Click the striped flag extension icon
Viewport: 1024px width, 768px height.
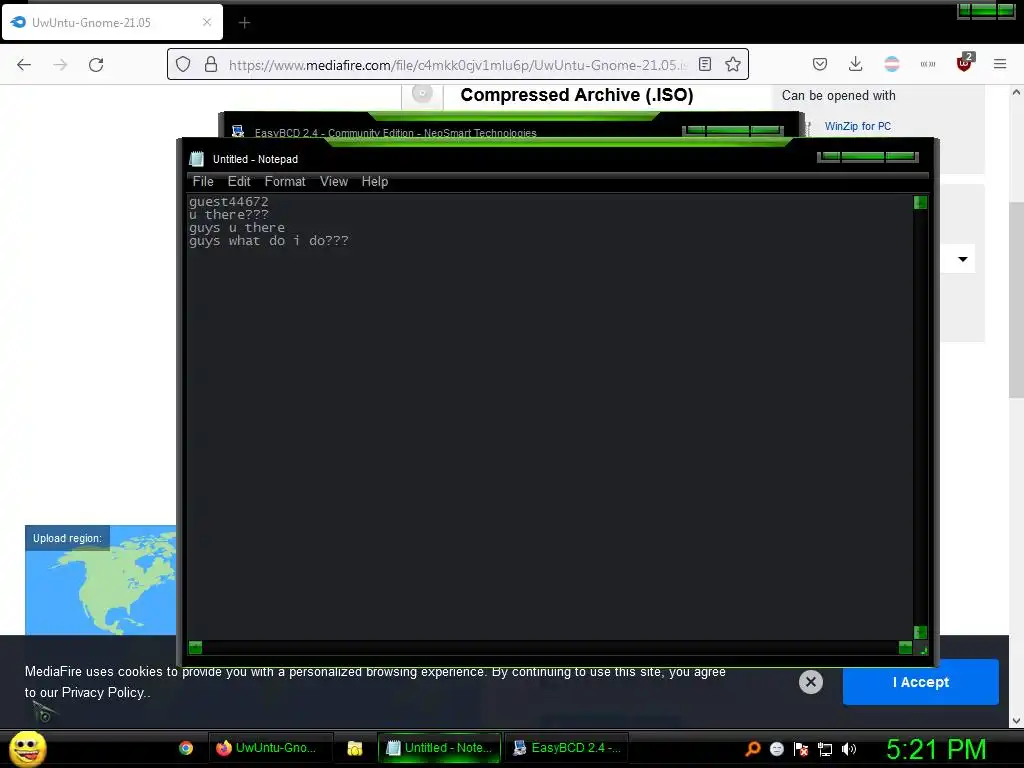pos(891,64)
